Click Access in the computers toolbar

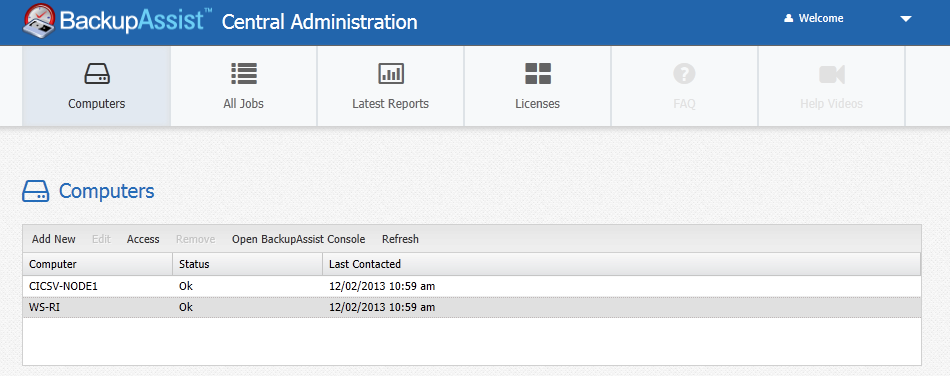(x=143, y=239)
